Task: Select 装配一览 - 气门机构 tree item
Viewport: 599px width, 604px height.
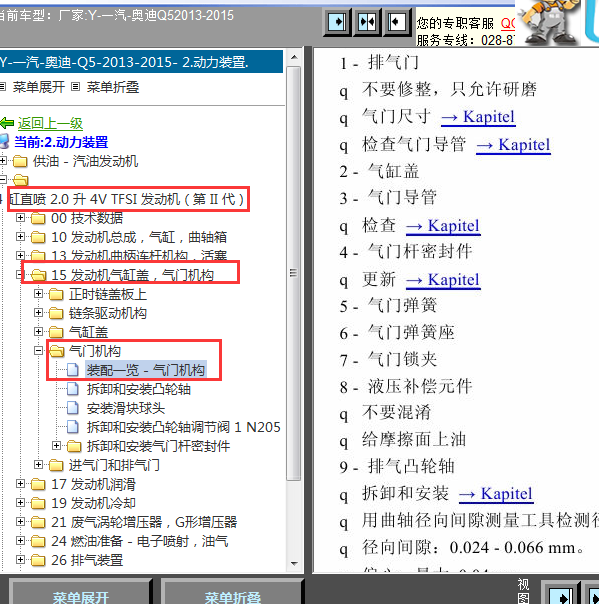Action: (146, 370)
